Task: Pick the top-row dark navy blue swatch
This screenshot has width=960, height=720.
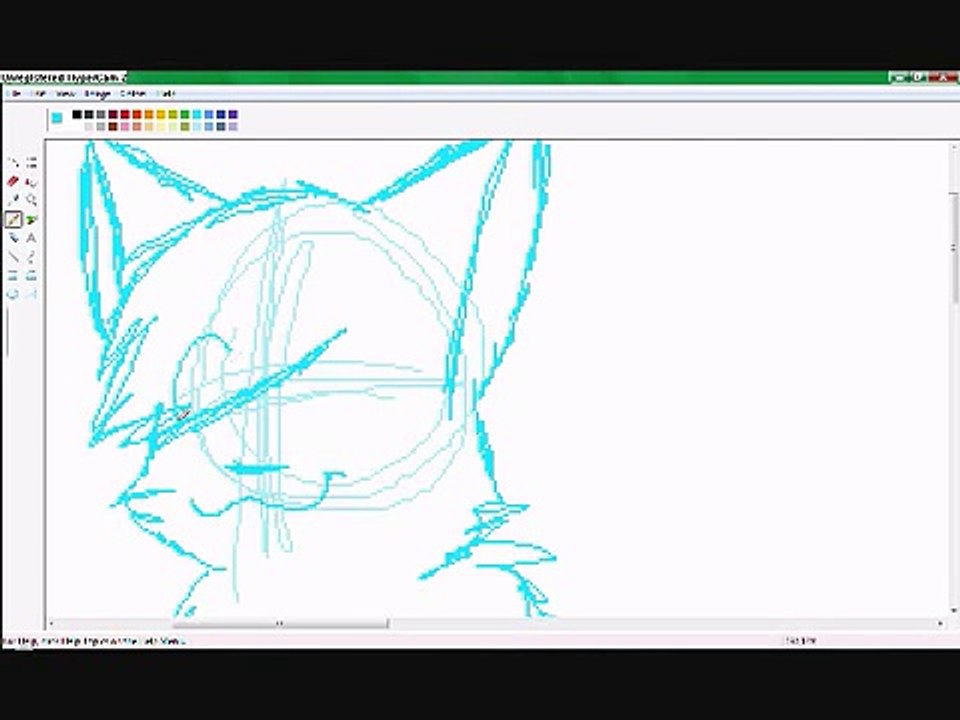Action: coord(221,114)
